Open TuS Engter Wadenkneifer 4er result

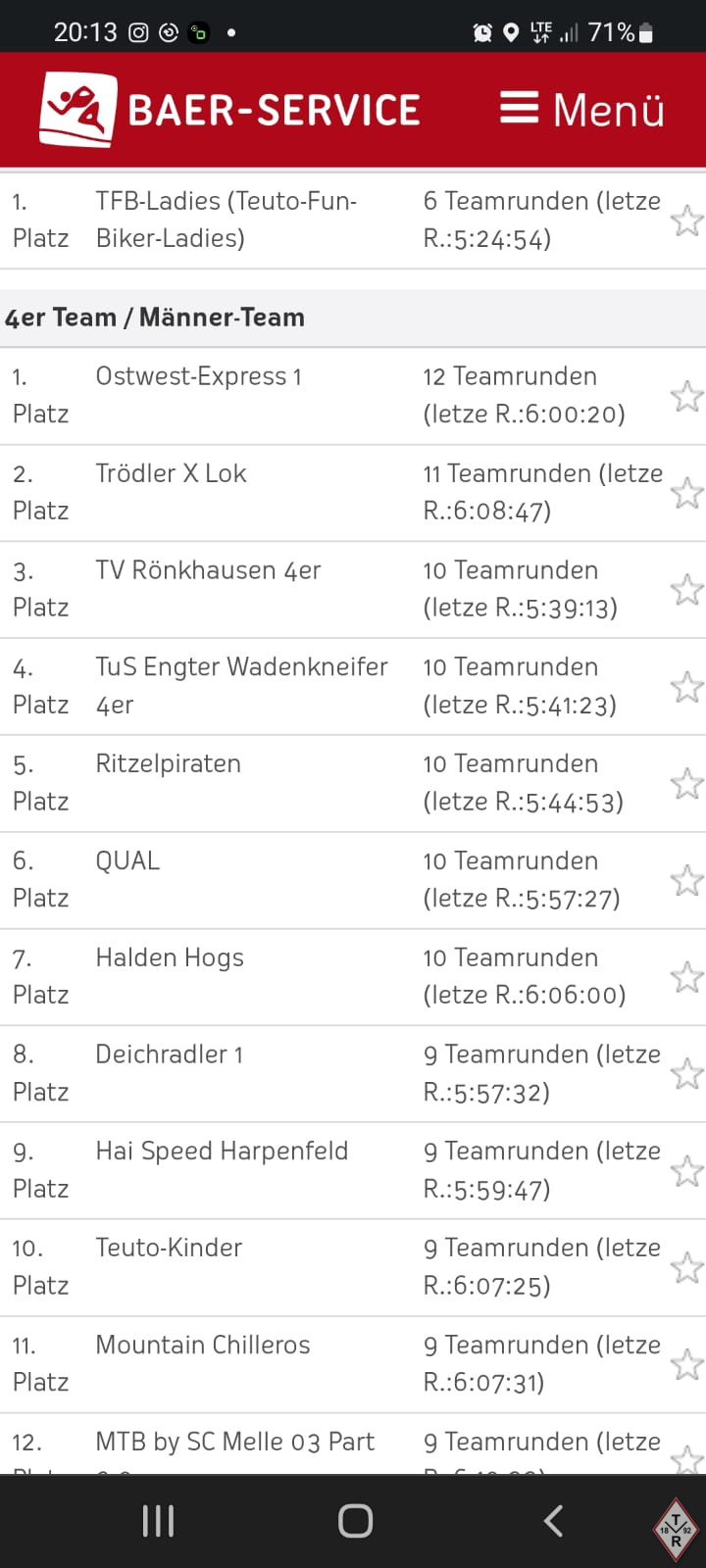pos(241,686)
